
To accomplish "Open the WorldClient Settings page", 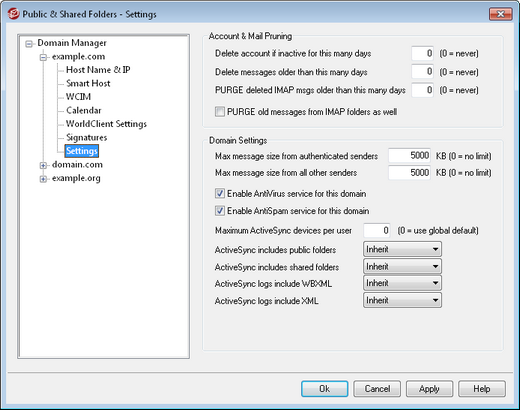I will [106, 124].
